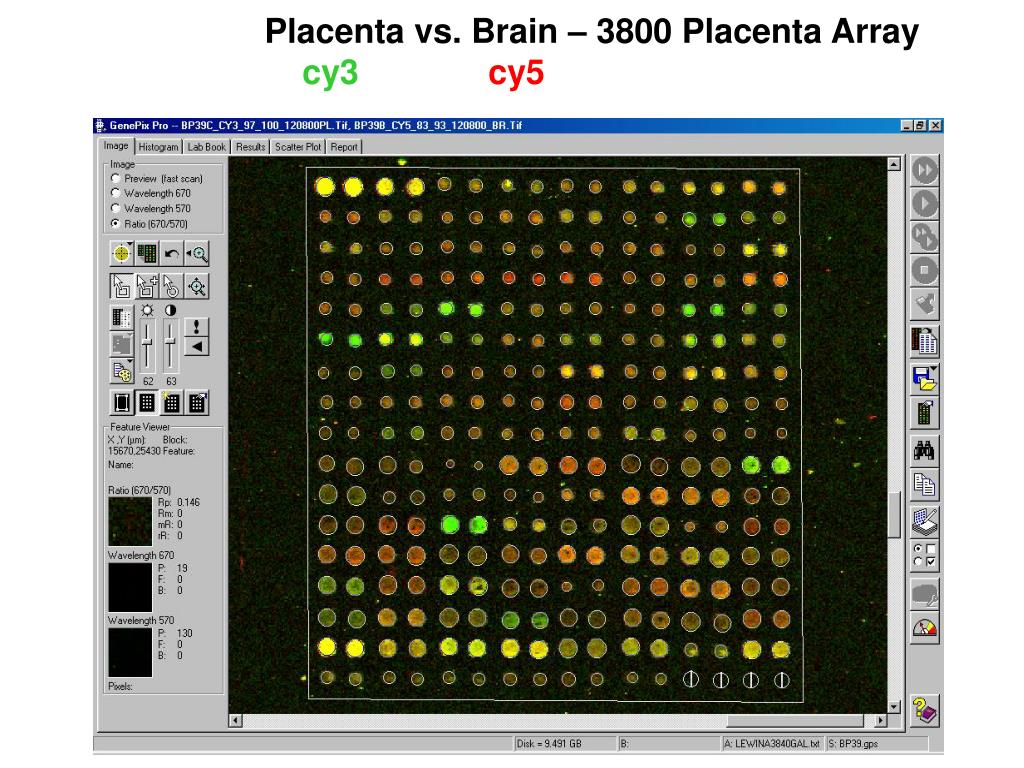1024x768 pixels.
Task: Click the undo arrow icon
Action: (172, 253)
